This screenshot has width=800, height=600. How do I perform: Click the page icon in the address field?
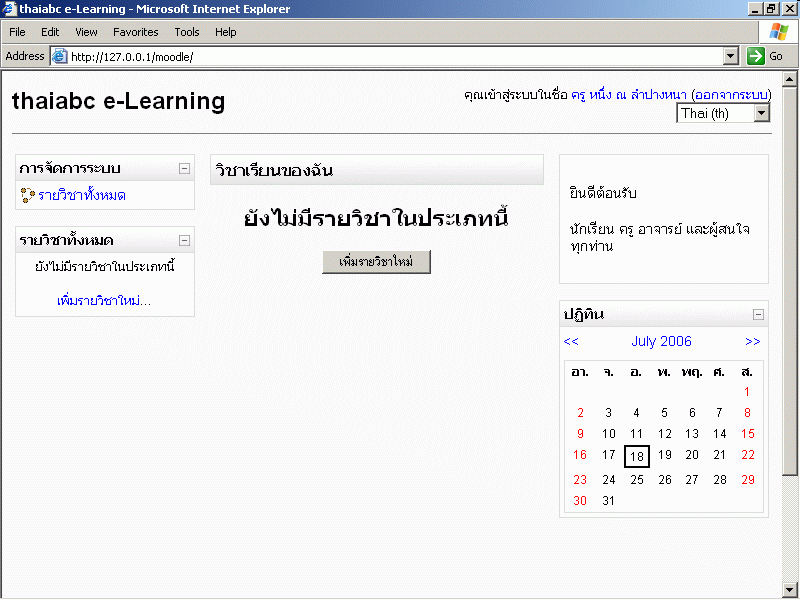coord(59,56)
